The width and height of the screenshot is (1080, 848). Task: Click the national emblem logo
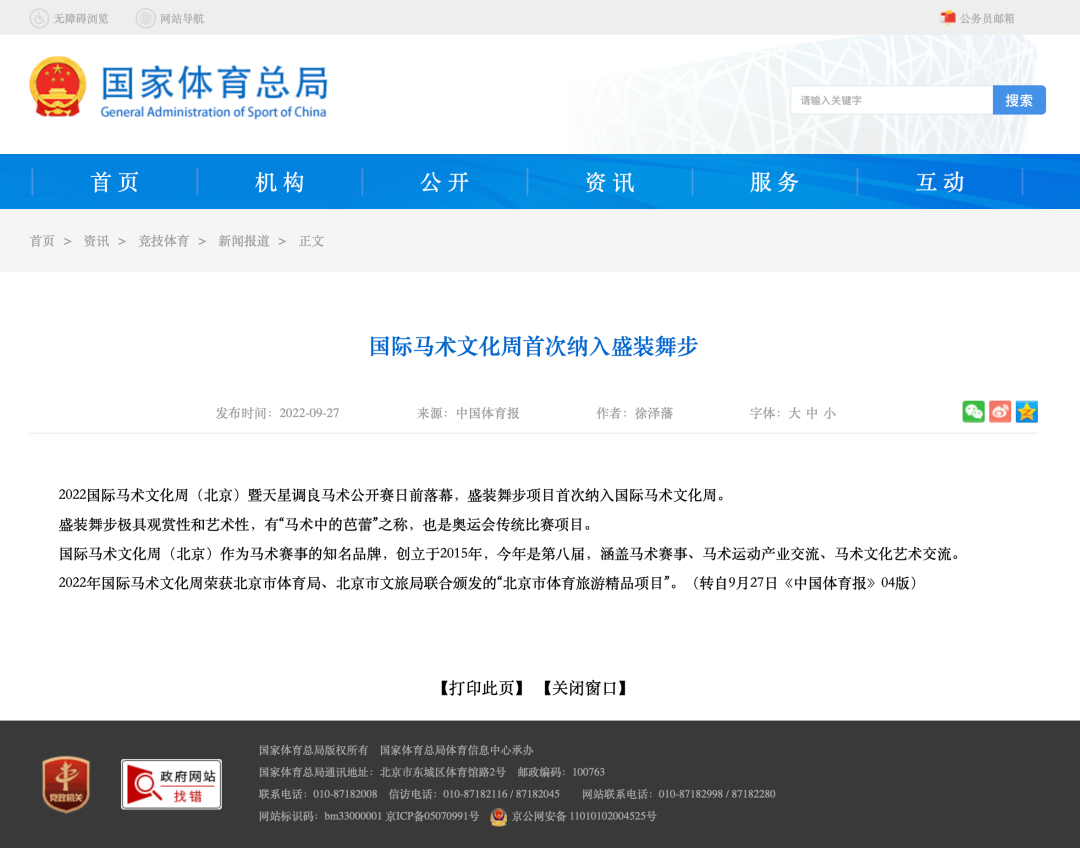pyautogui.click(x=58, y=87)
